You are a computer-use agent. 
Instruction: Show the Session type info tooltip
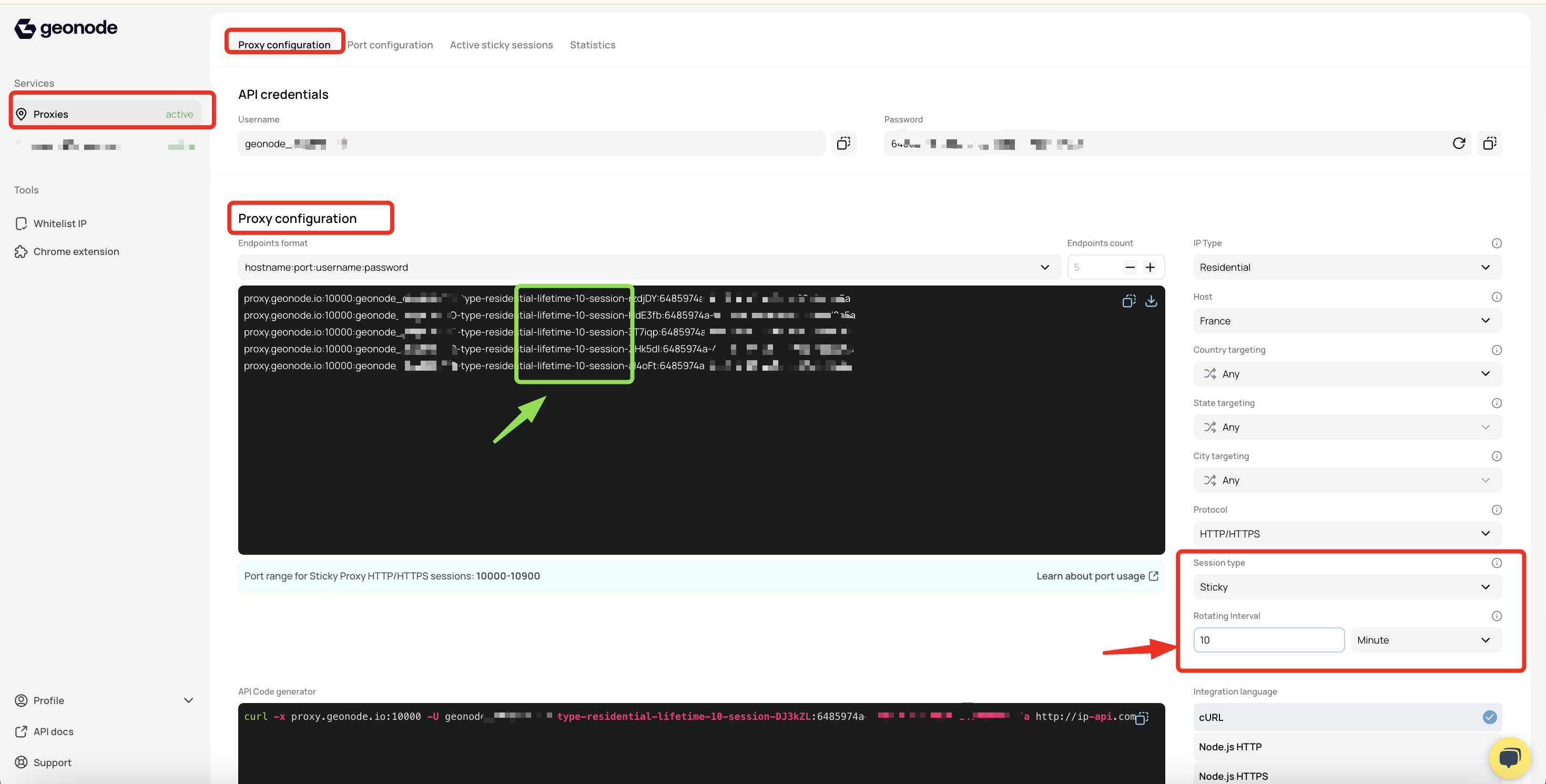[1496, 563]
